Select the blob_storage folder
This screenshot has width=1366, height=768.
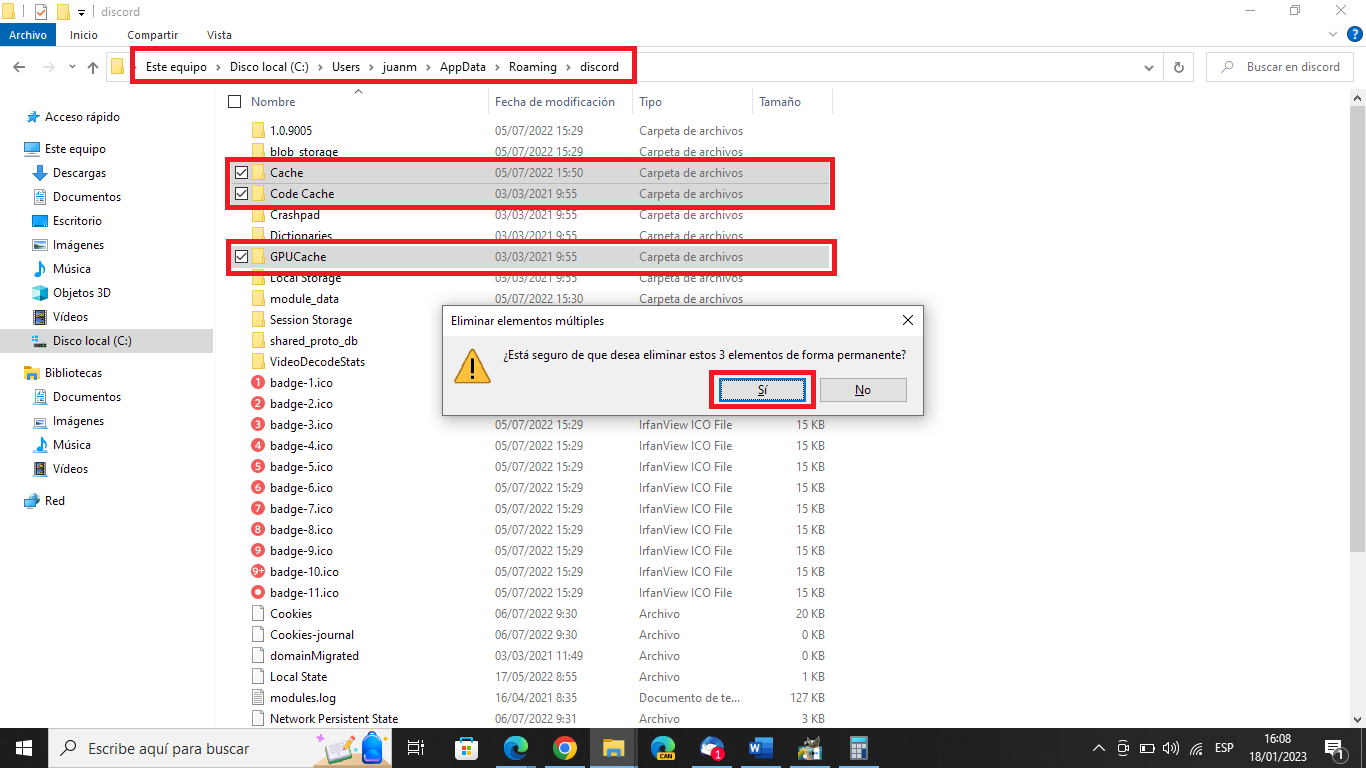[304, 152]
